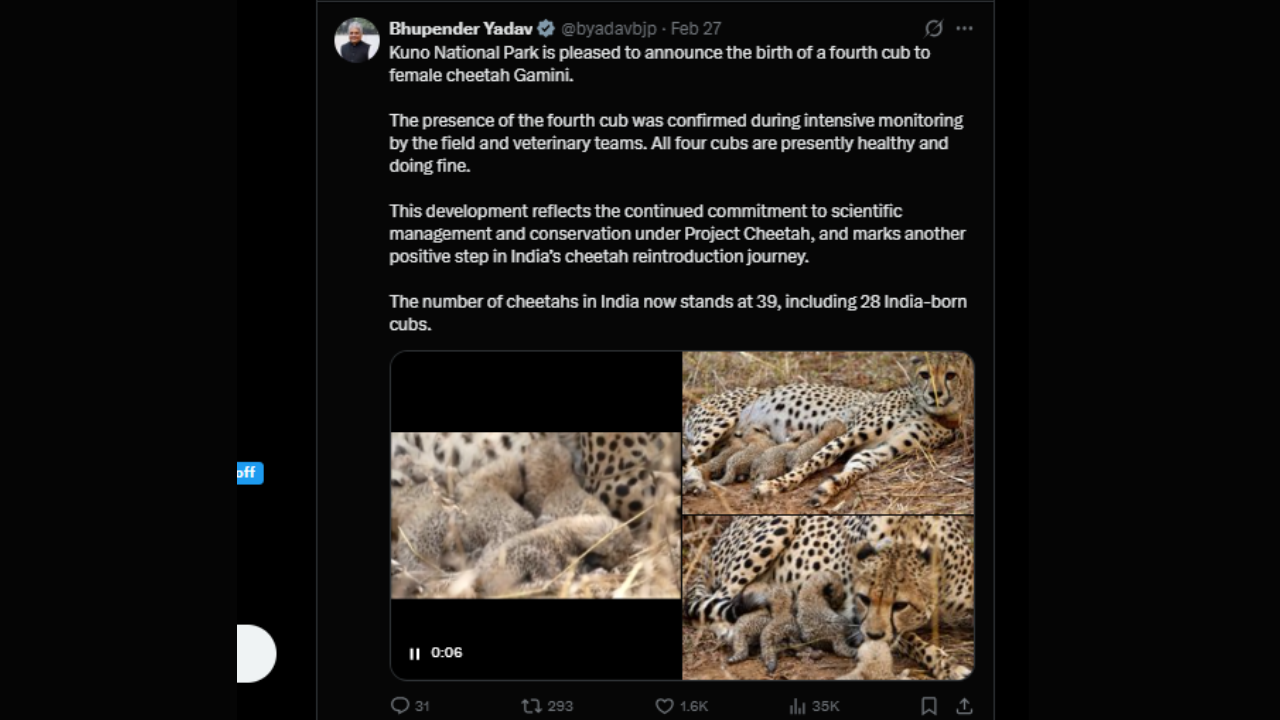Bookmark this Kuno National Park post
Image resolution: width=1280 pixels, height=720 pixels.
point(929,706)
